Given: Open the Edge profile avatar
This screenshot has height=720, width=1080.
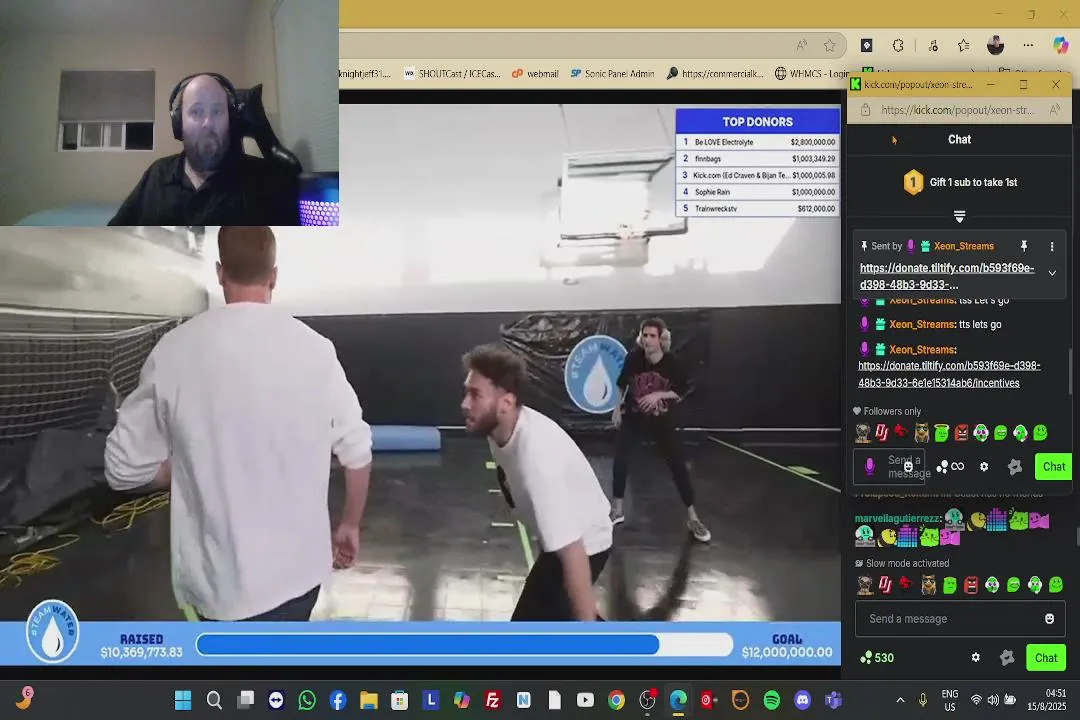Looking at the screenshot, I should pyautogui.click(x=995, y=45).
